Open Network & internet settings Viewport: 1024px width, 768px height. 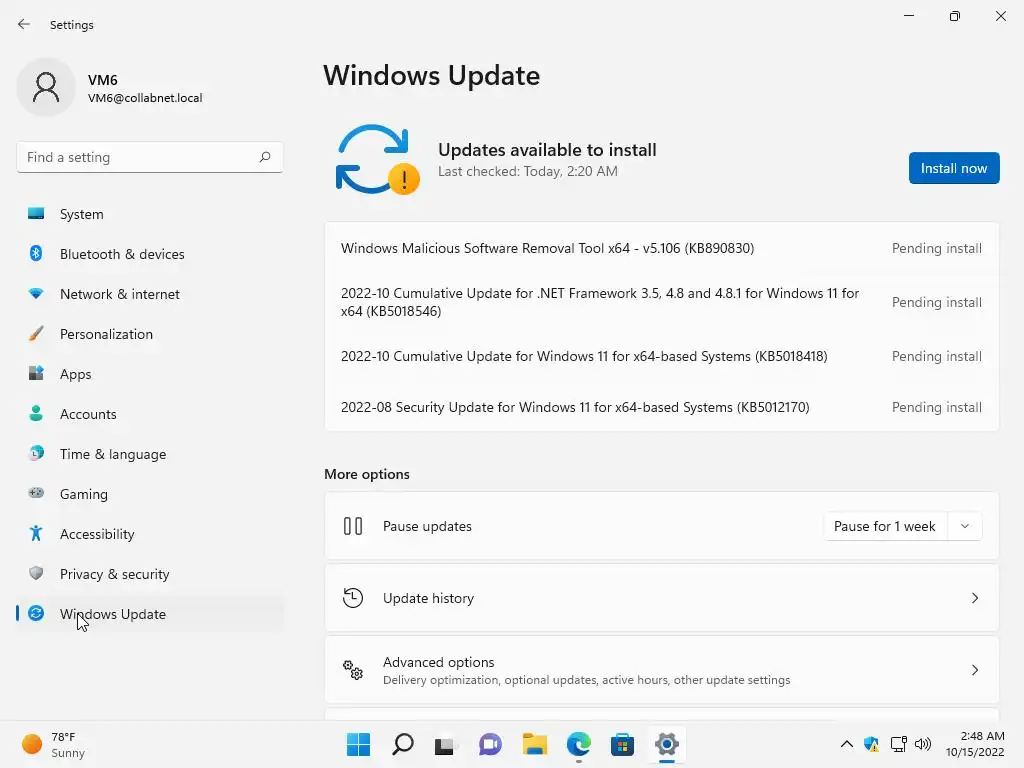click(150, 294)
